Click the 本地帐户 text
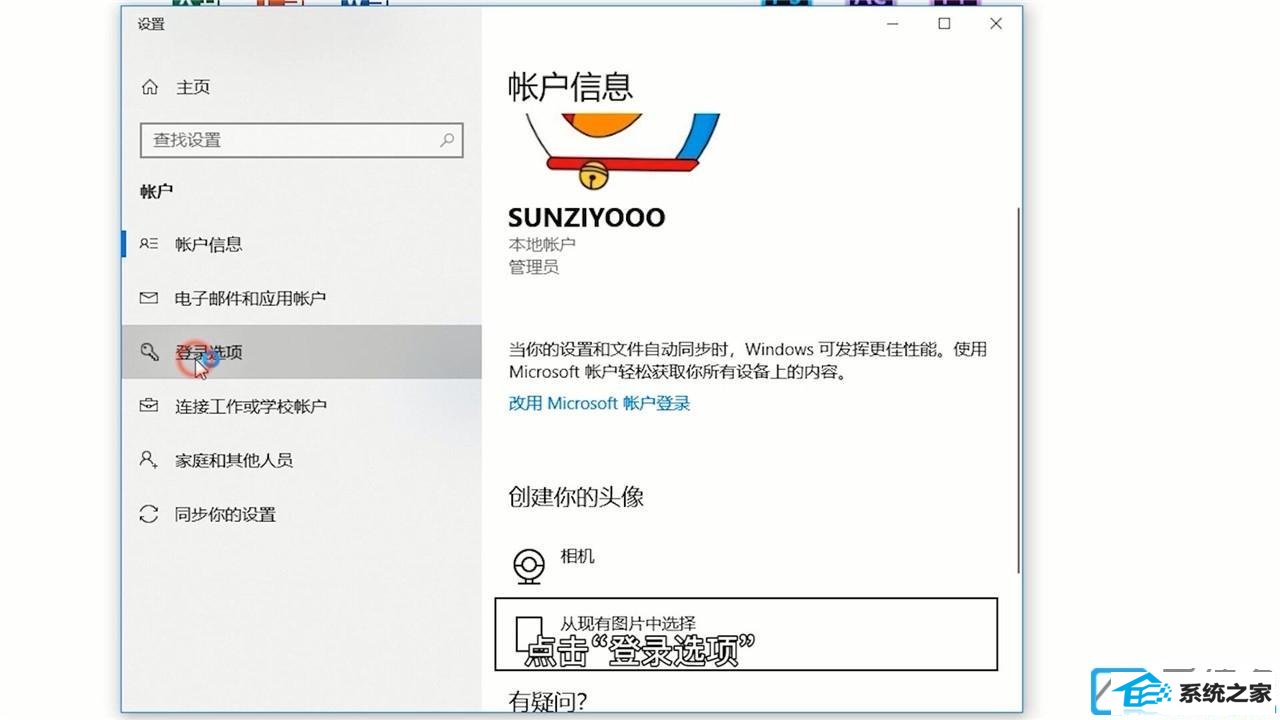The height and width of the screenshot is (720, 1280). point(542,244)
